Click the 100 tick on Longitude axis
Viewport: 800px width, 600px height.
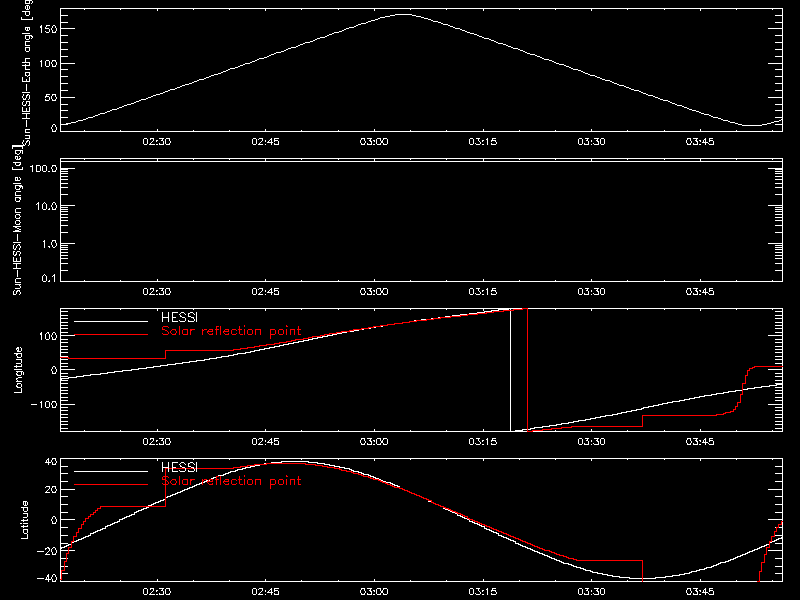(x=47, y=336)
